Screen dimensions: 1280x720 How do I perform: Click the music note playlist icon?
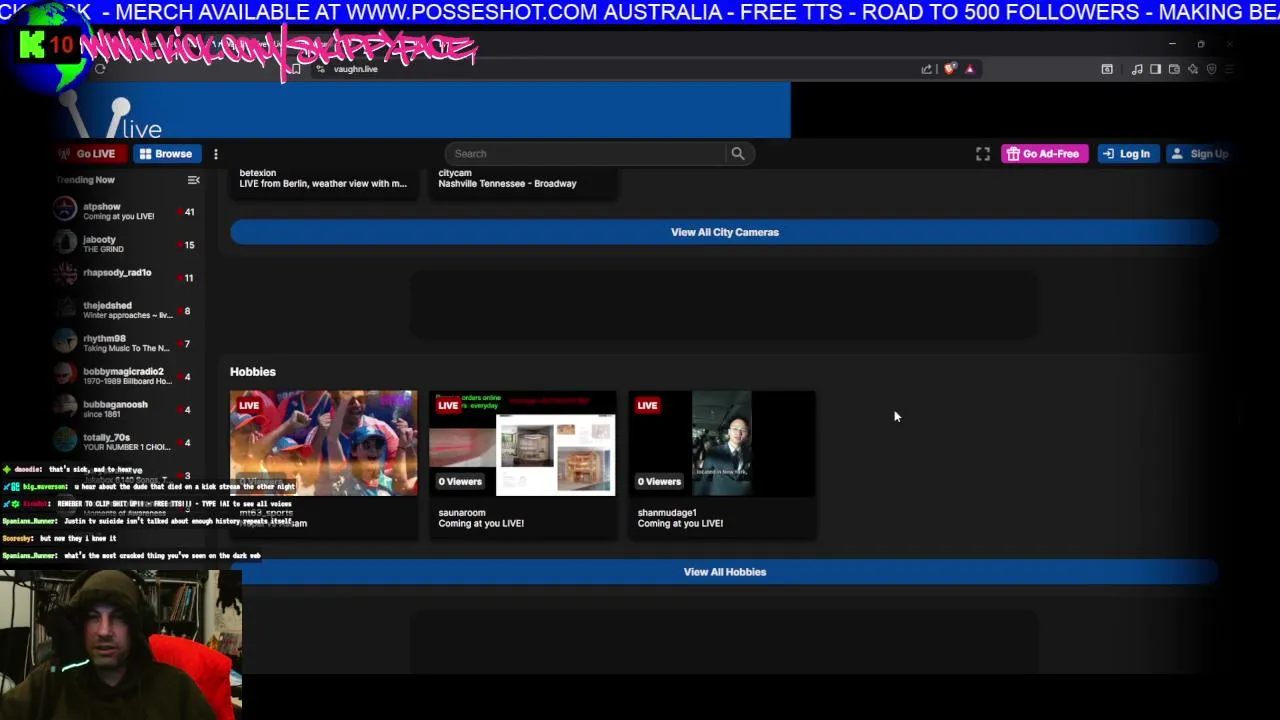click(1137, 69)
